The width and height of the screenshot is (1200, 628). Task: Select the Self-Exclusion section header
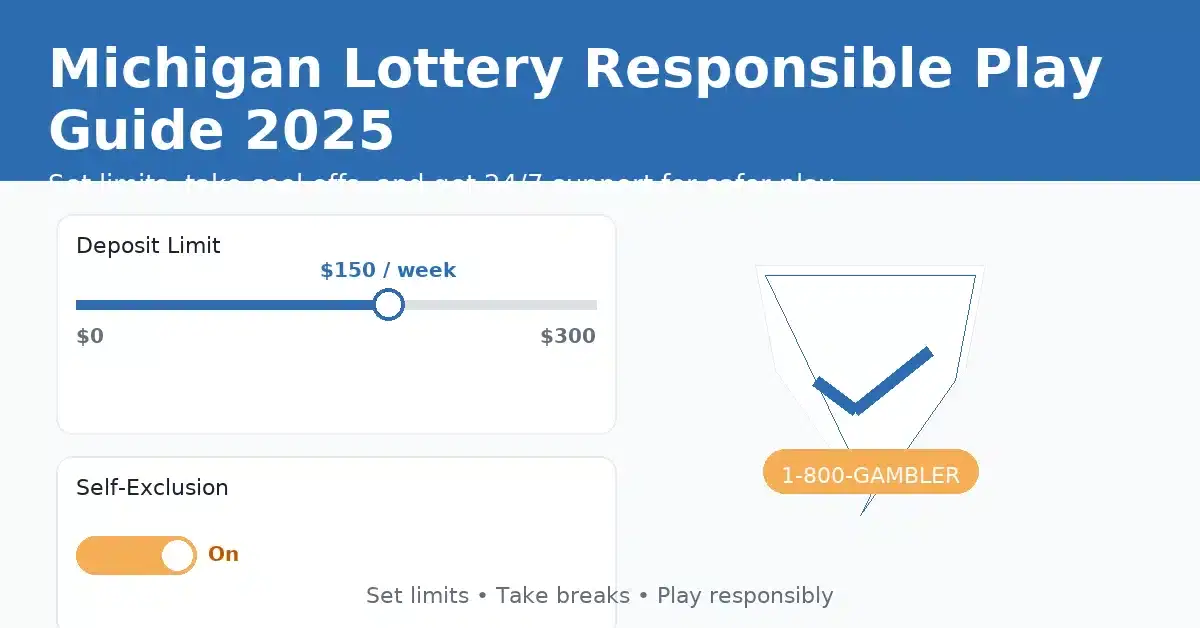pyautogui.click(x=152, y=487)
